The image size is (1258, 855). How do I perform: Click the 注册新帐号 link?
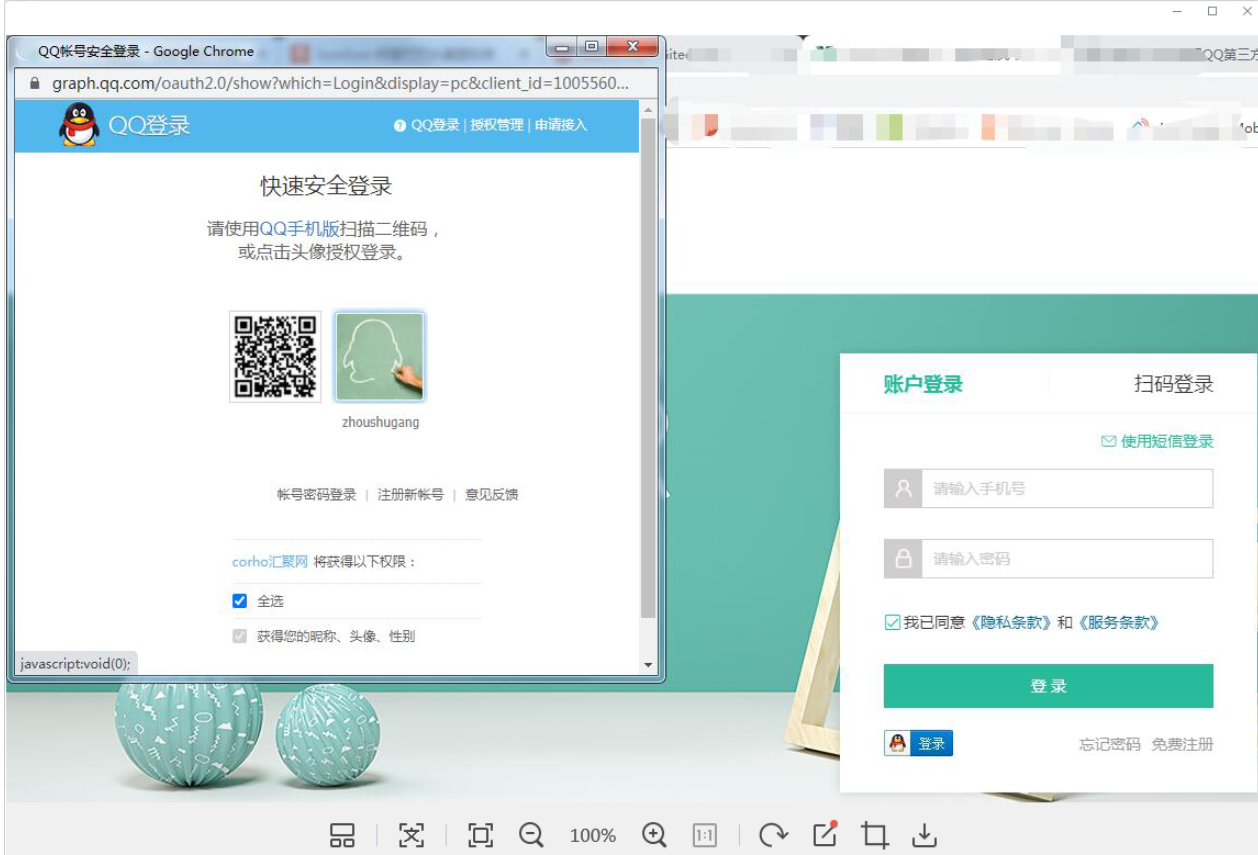pos(410,494)
